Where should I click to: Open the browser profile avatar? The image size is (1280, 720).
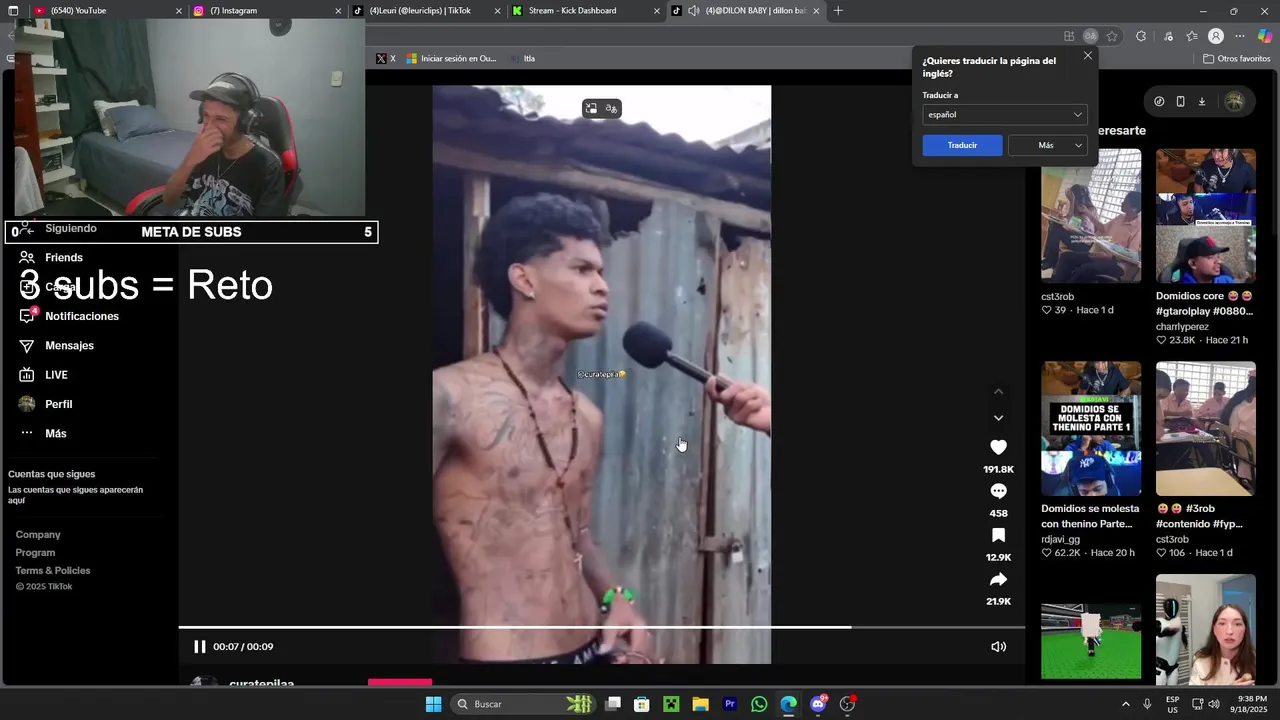1216,36
